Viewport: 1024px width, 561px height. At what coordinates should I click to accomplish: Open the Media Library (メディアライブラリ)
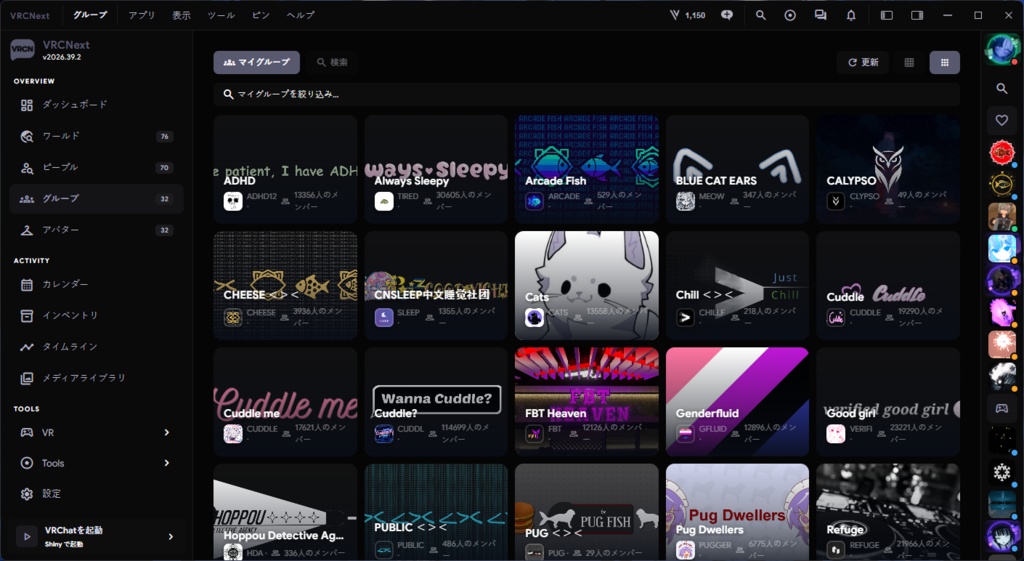tap(96, 378)
